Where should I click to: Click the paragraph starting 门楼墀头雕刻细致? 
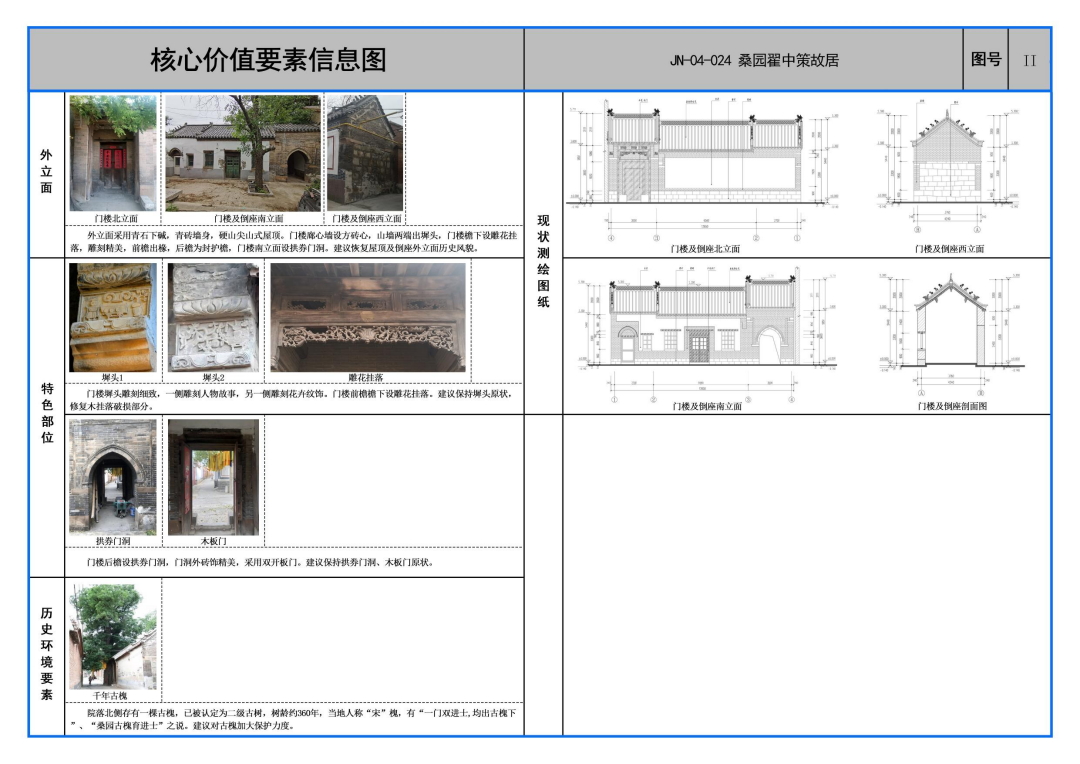[x=292, y=400]
